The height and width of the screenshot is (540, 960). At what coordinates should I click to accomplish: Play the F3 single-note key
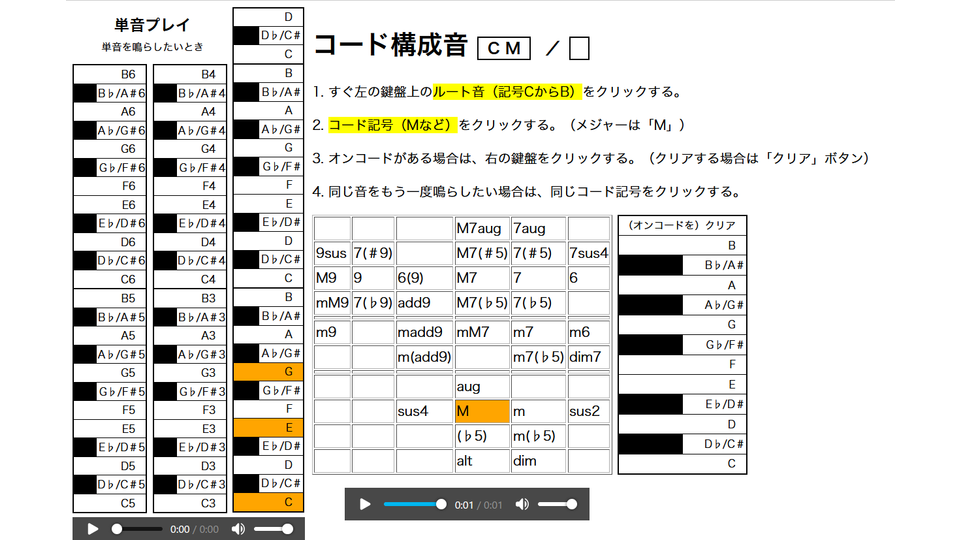190,410
